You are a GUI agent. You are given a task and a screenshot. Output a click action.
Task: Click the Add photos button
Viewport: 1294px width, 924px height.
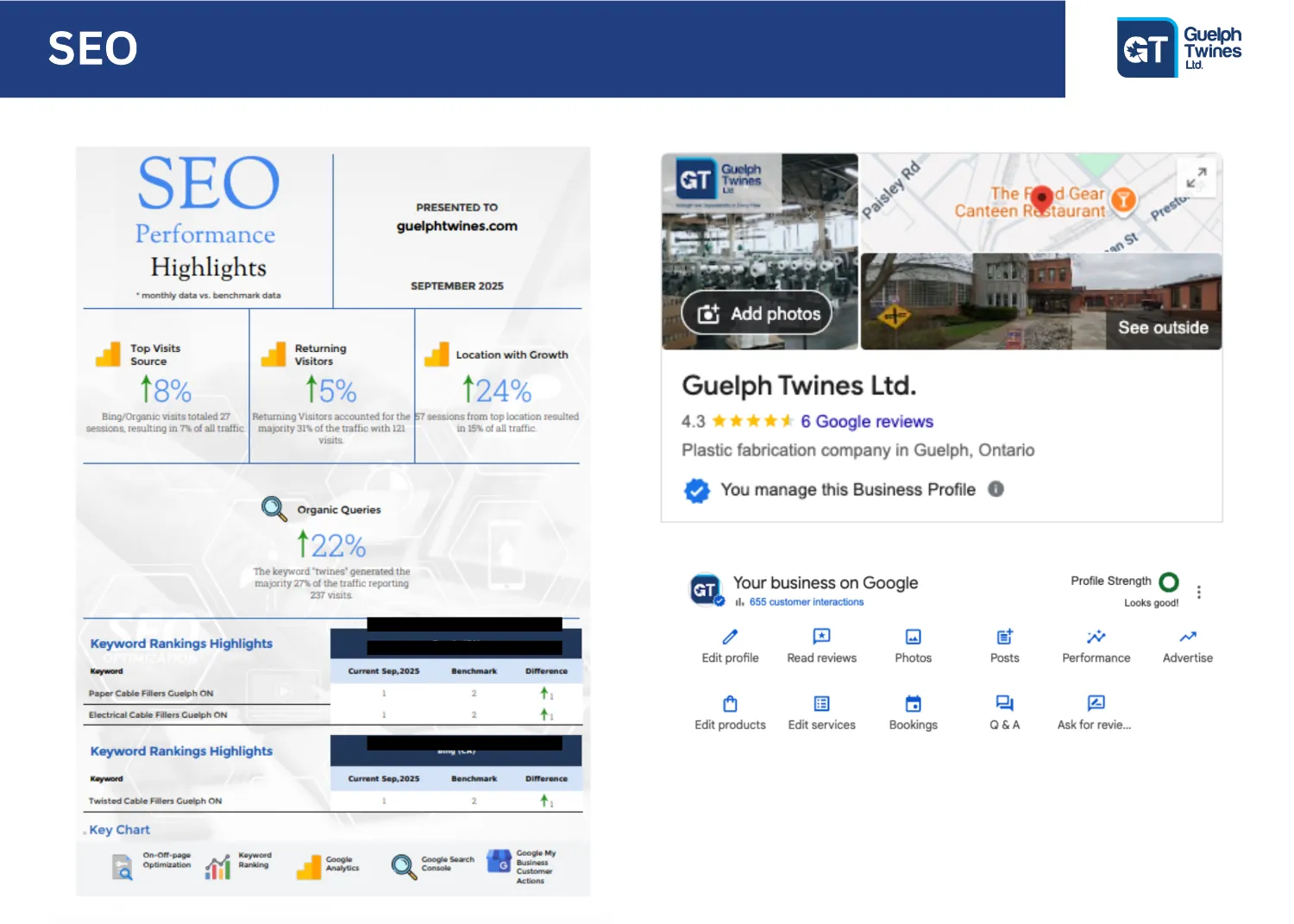pos(757,313)
